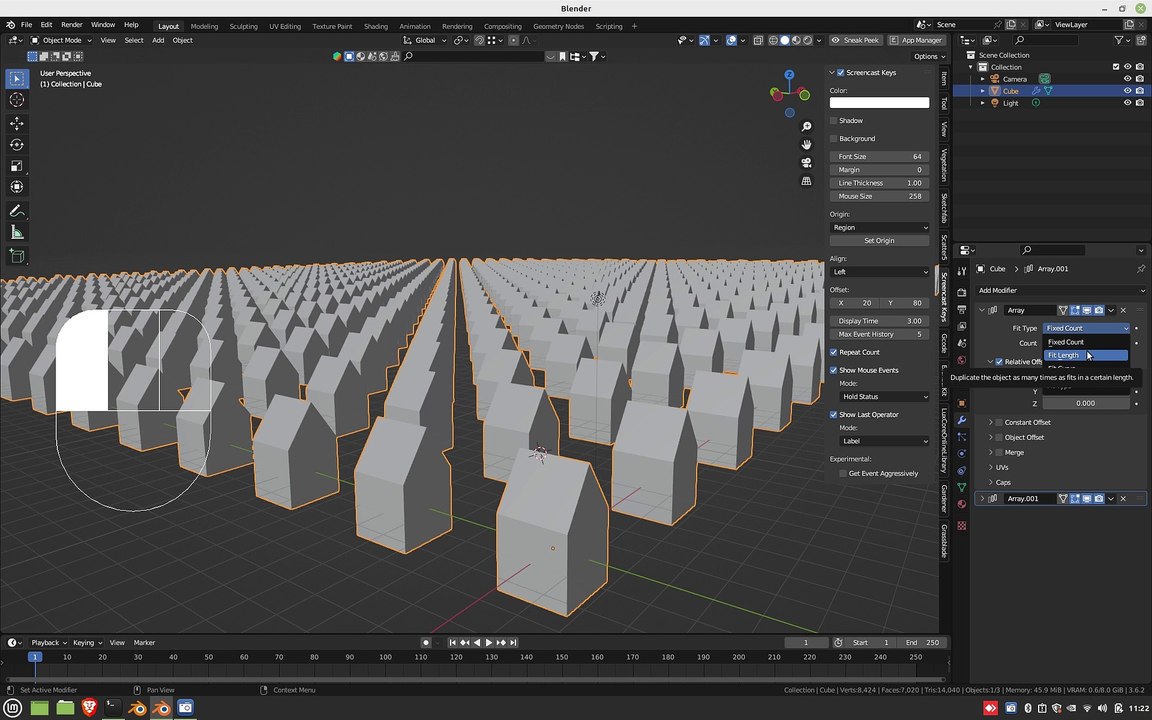Switch to the Shading workspace tab
The width and height of the screenshot is (1152, 720).
(375, 26)
